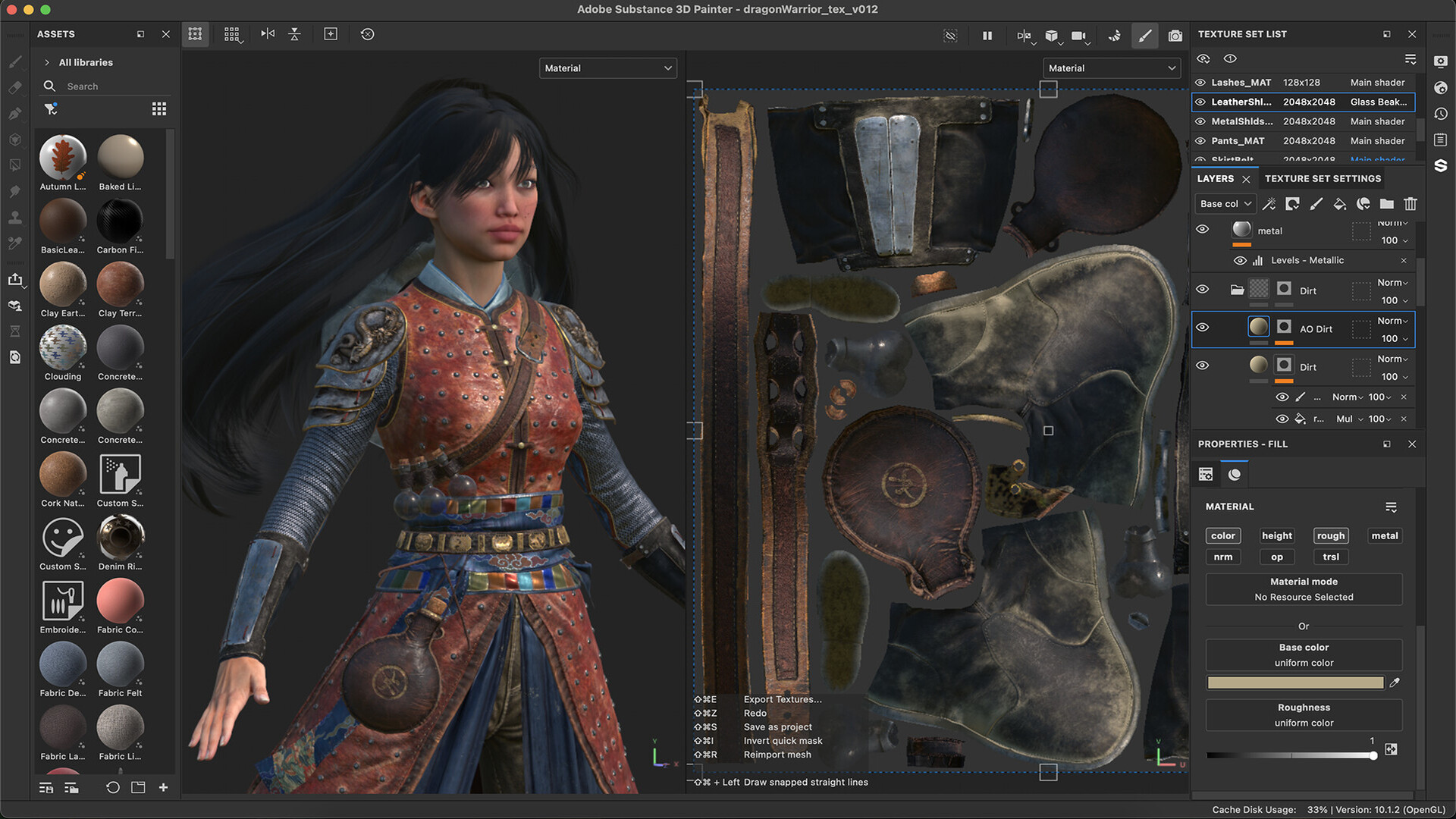This screenshot has height=819, width=1456.
Task: Hide the metal layer
Action: pos(1202,231)
